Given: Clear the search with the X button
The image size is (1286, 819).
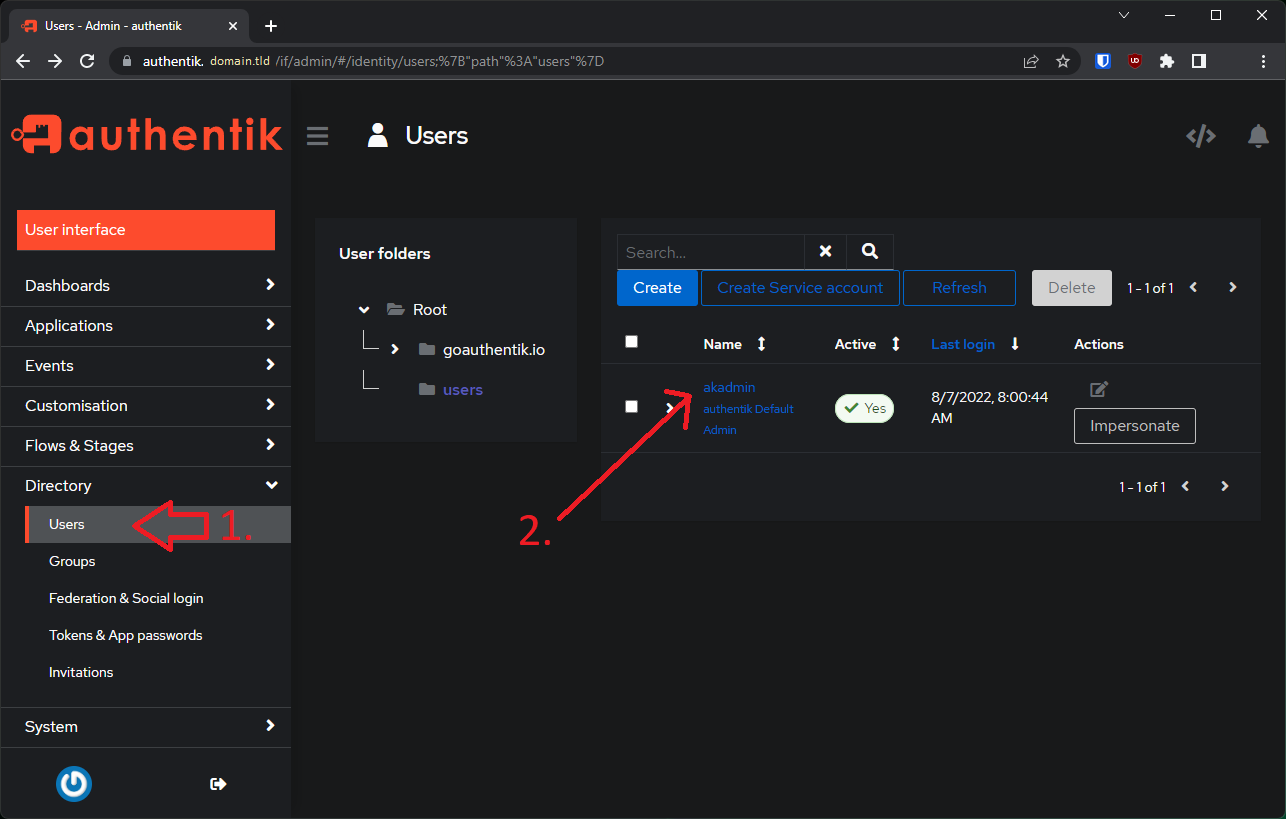Looking at the screenshot, I should 825,252.
